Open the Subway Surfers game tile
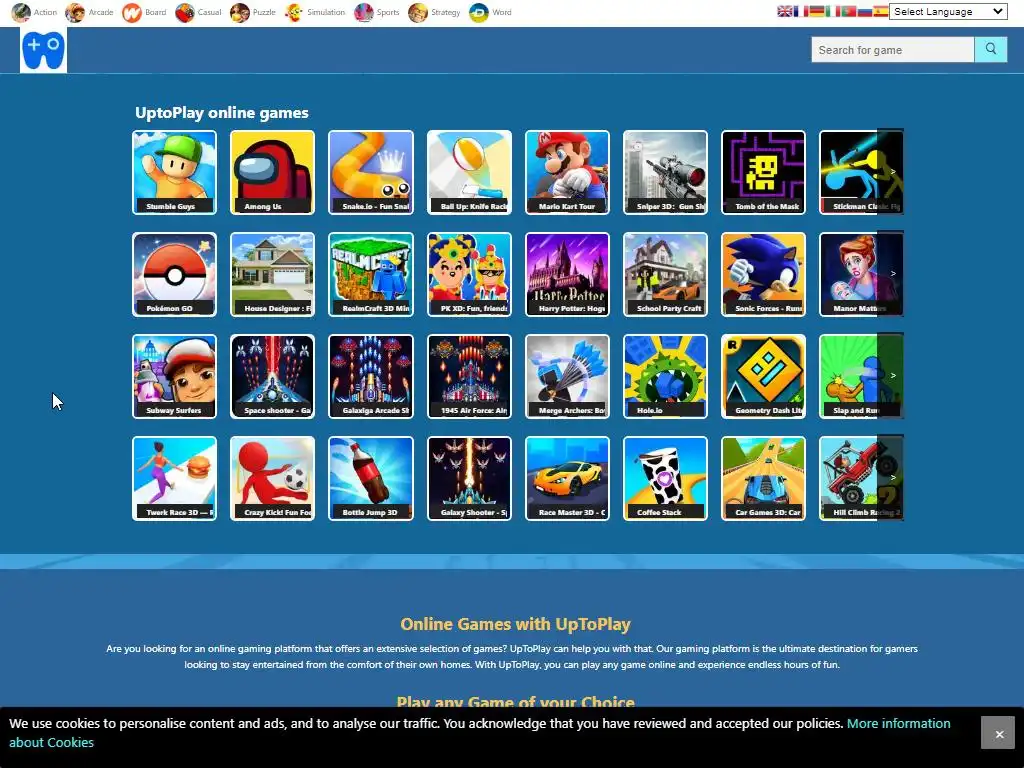1024x768 pixels. coord(174,376)
